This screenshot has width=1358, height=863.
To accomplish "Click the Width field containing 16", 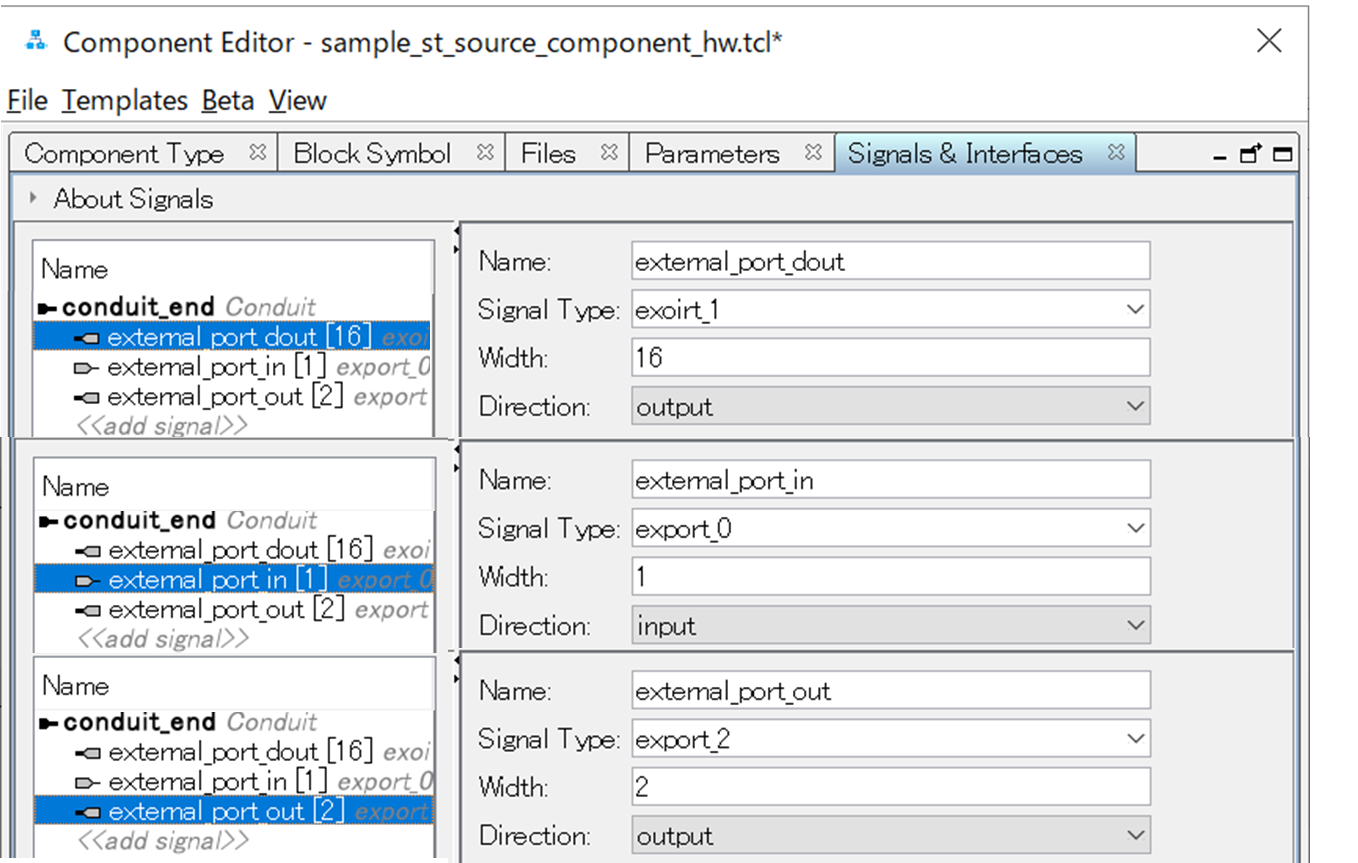I will 890,357.
